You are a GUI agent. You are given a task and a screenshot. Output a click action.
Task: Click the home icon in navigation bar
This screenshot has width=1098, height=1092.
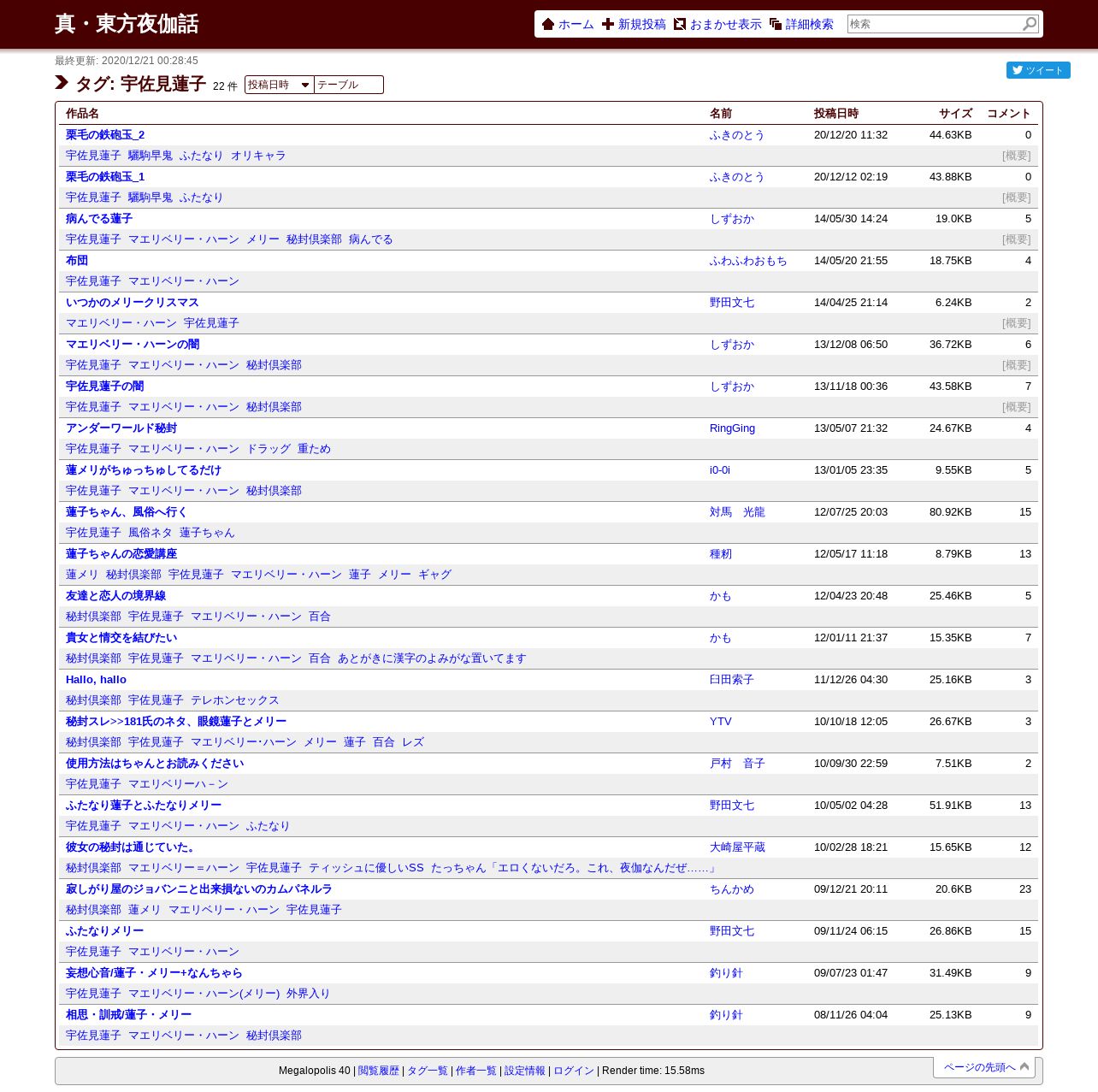coord(548,24)
